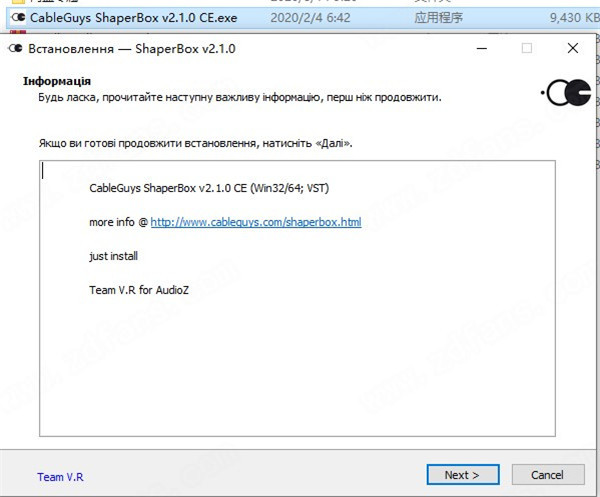Click the Інформація heading
Screen dimensions: 600x497
57,81
